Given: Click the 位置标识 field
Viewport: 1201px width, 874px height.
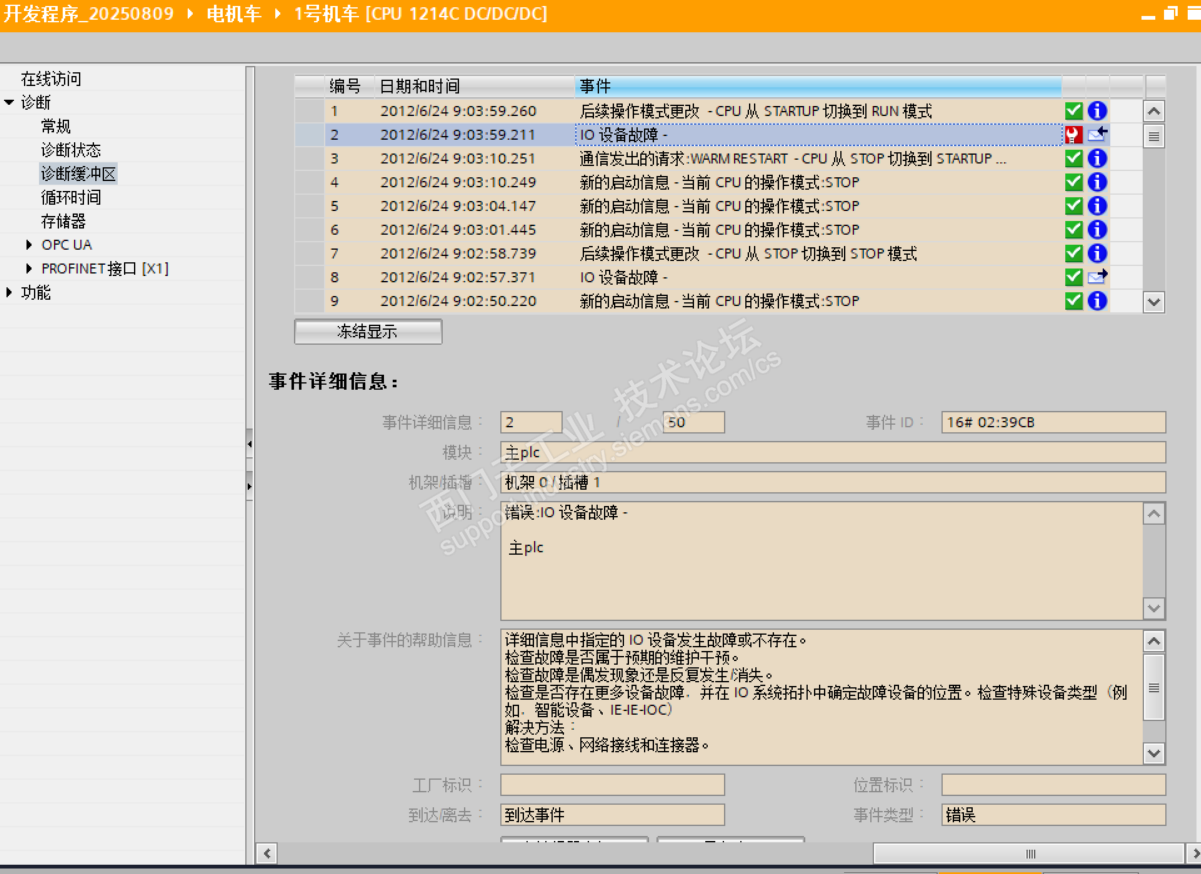Looking at the screenshot, I should point(1053,785).
